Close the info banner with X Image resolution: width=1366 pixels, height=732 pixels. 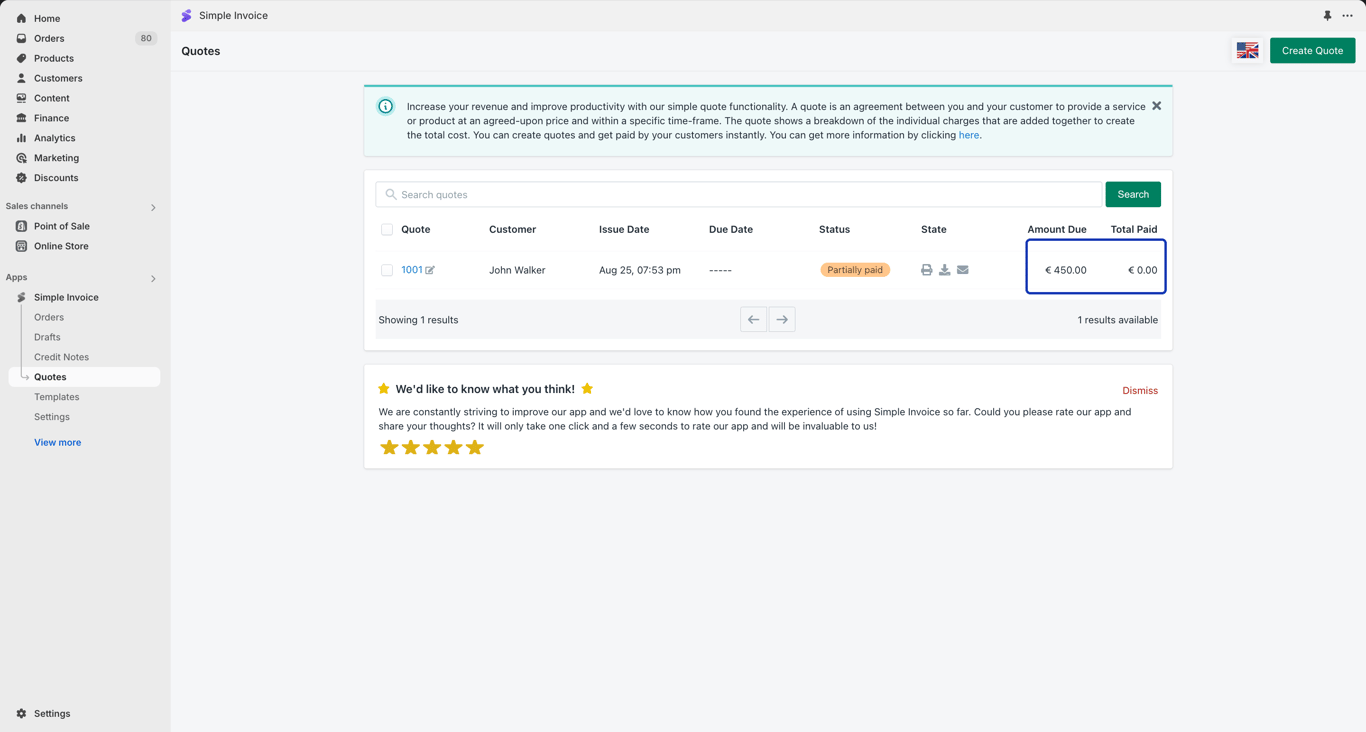click(x=1156, y=106)
